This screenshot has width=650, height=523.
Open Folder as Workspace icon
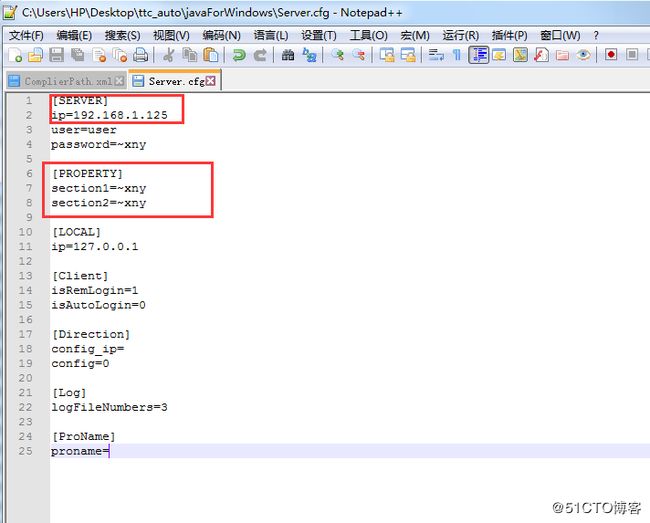562,55
